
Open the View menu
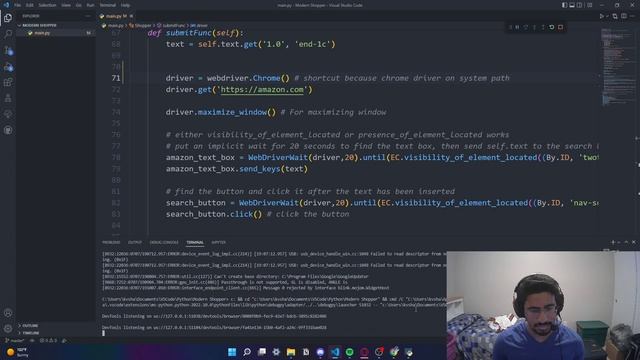66,5
